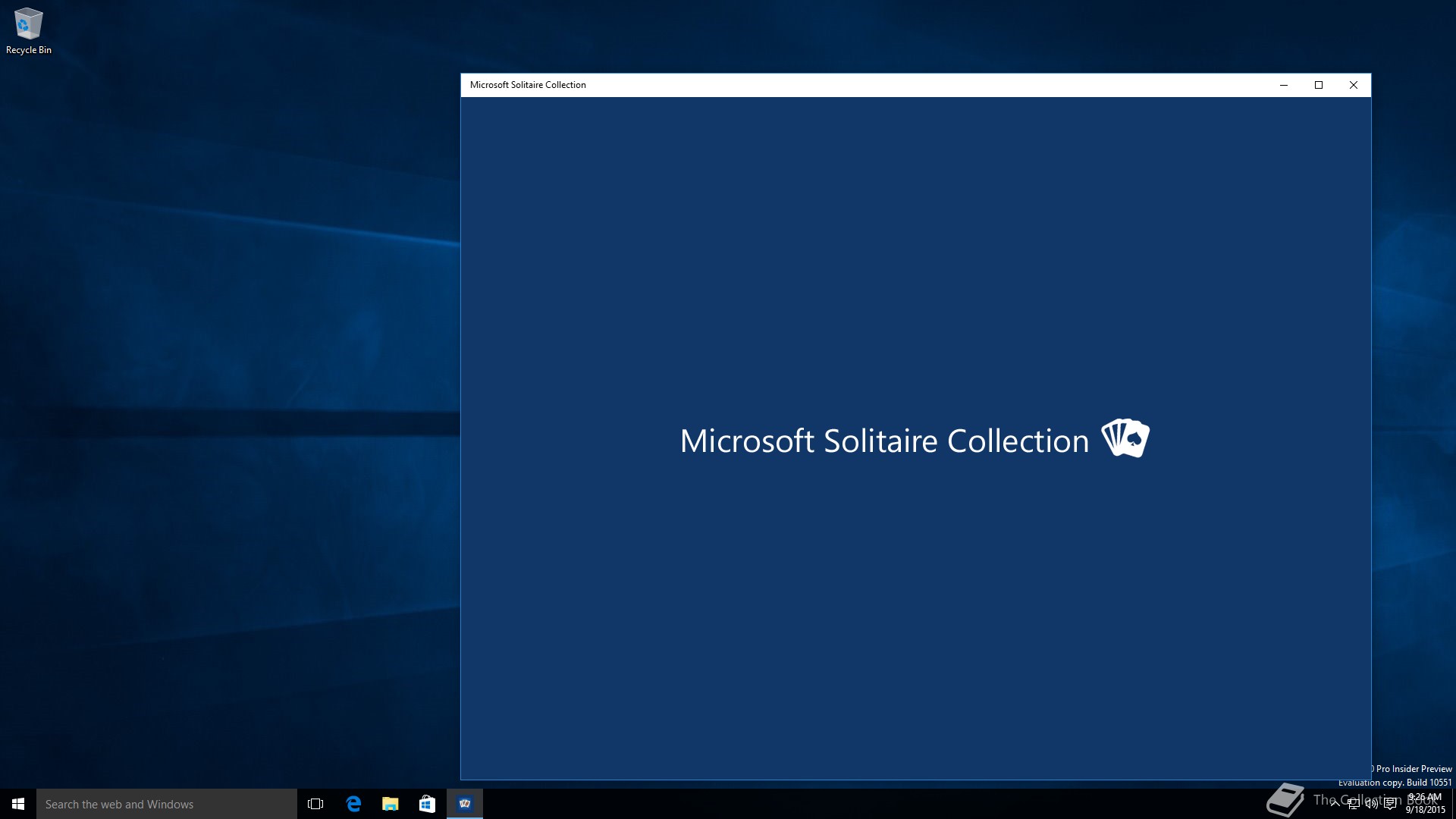
Task: Open the Recycle Bin desktop icon
Action: (x=29, y=31)
